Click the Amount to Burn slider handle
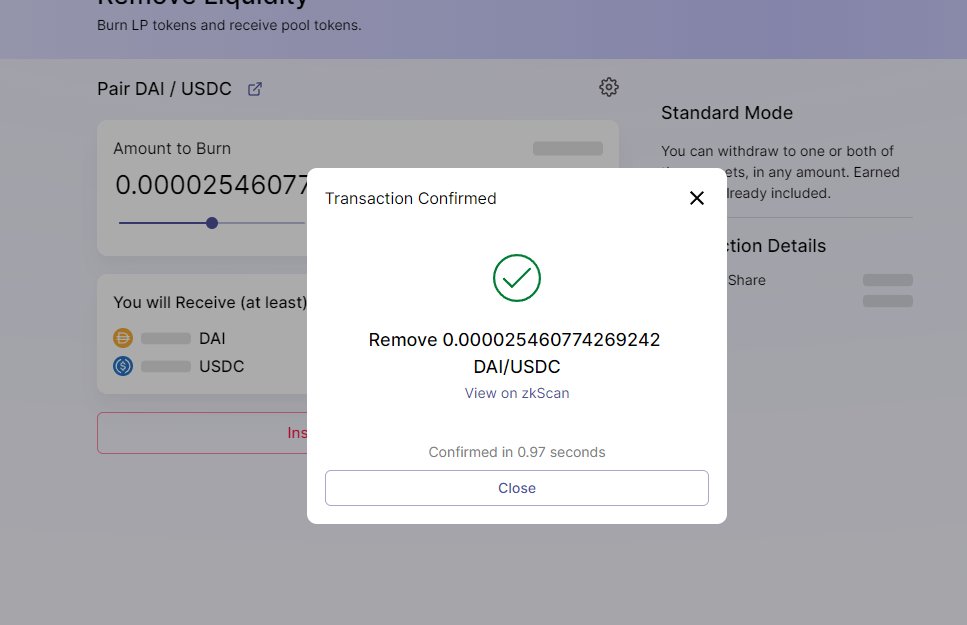The width and height of the screenshot is (967, 625). click(212, 223)
